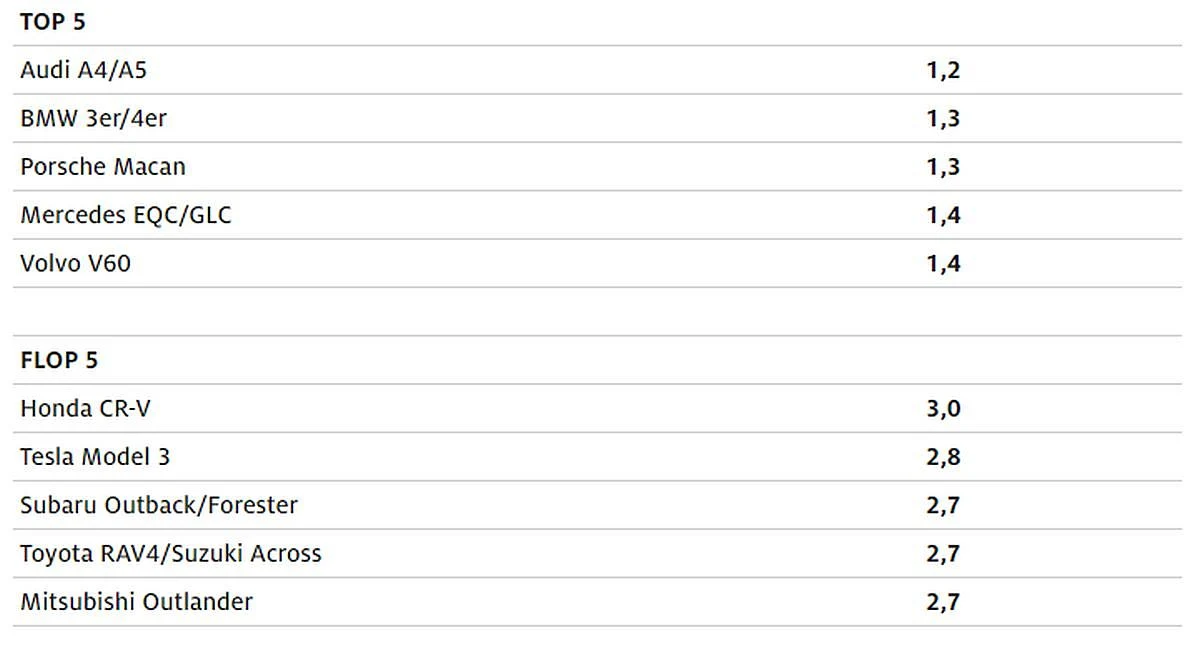The image size is (1200, 668).
Task: Select the Porsche Macan model name
Action: [103, 166]
